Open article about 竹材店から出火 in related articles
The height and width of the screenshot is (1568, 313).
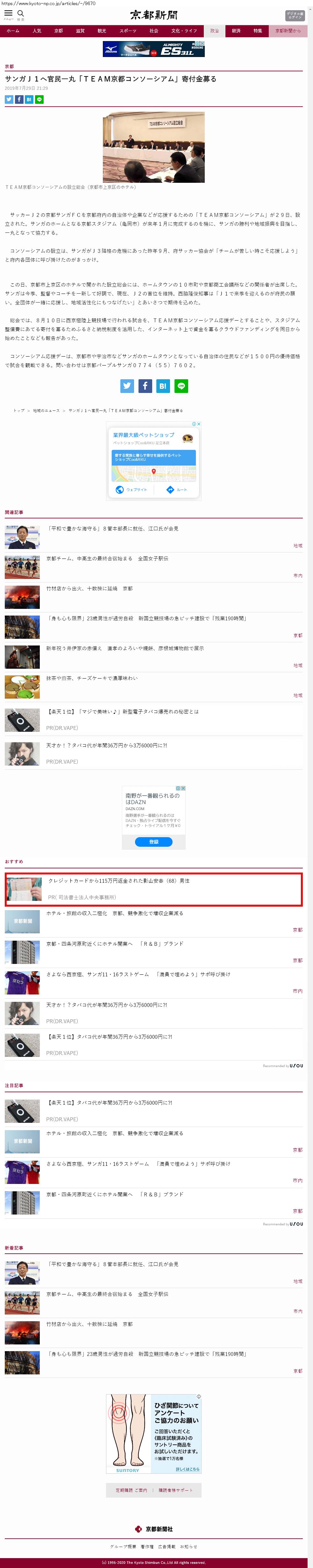[89, 588]
